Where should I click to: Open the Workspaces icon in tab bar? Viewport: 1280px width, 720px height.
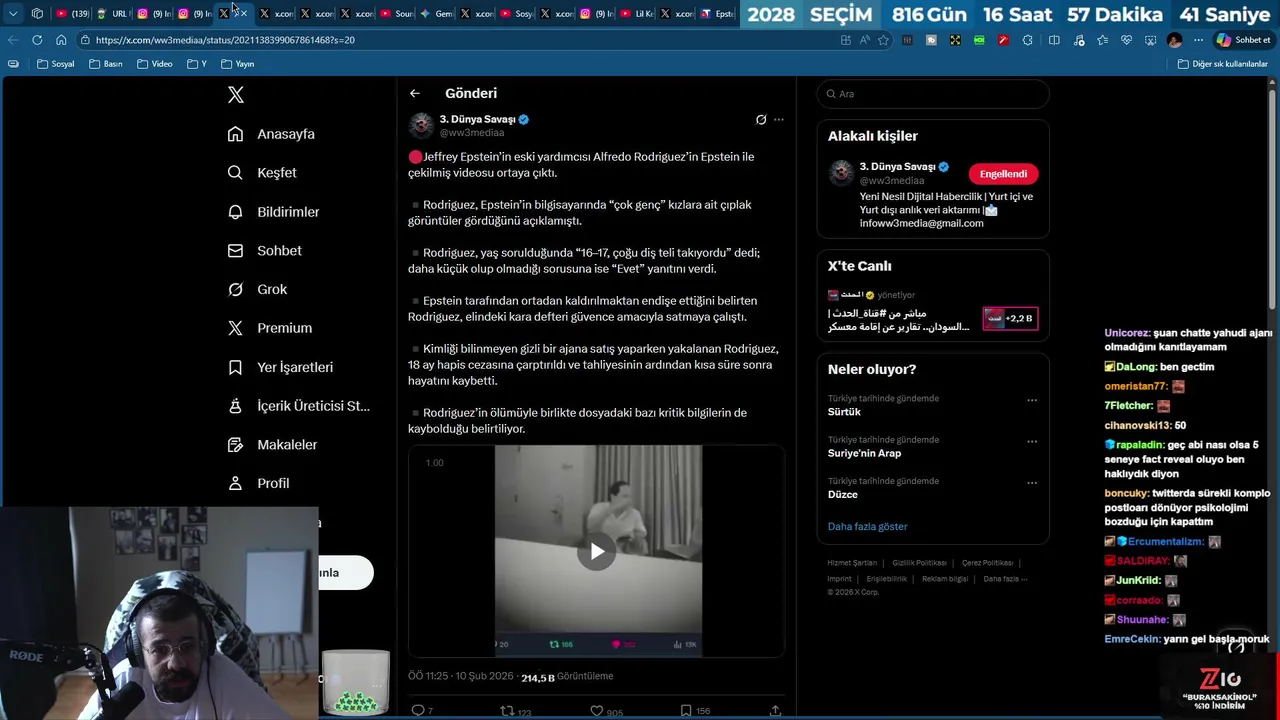tap(37, 14)
